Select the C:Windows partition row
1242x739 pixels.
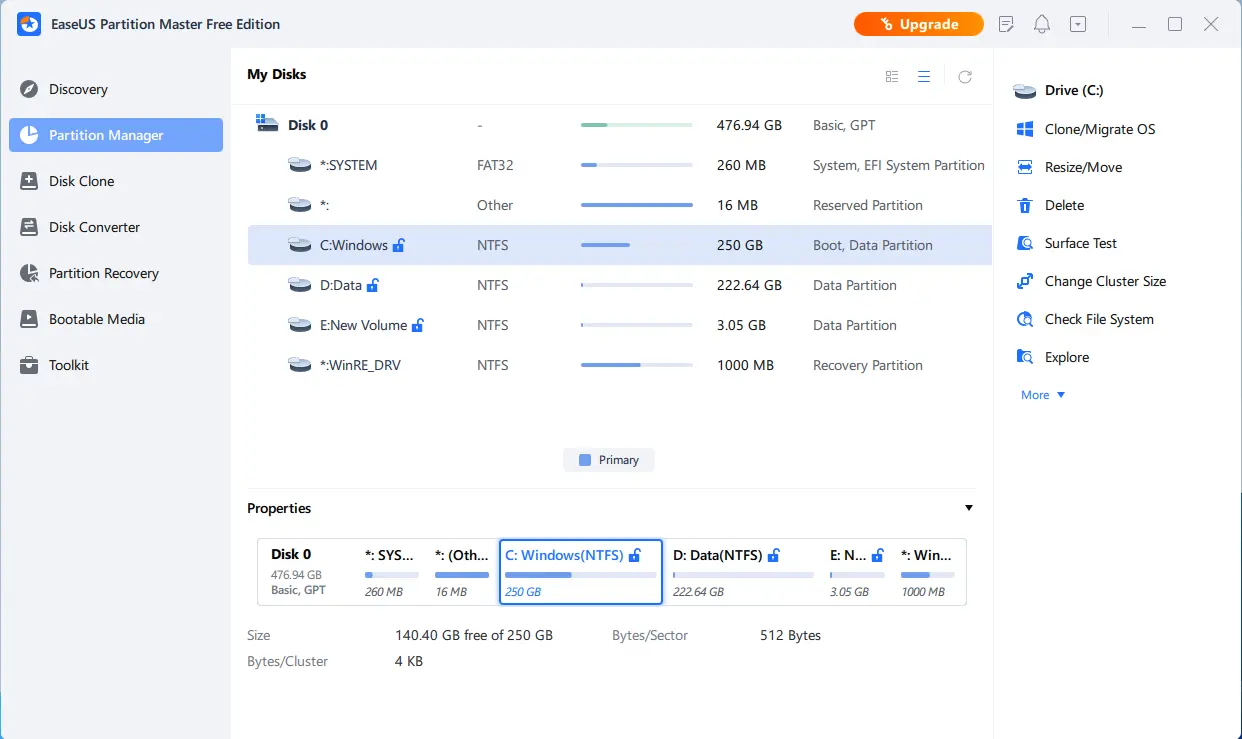pos(619,245)
